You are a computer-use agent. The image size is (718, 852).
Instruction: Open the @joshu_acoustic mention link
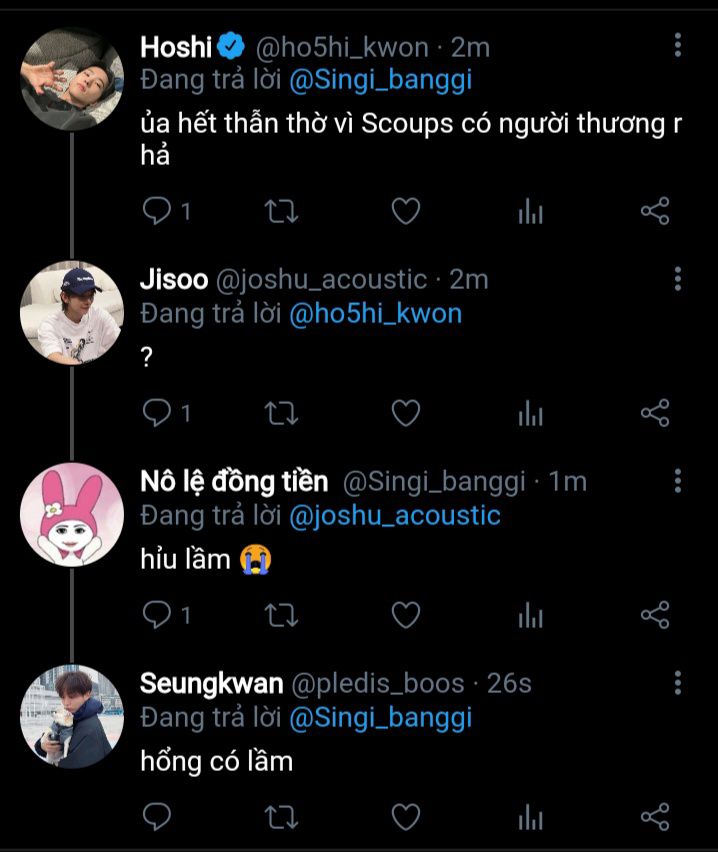[x=394, y=516]
